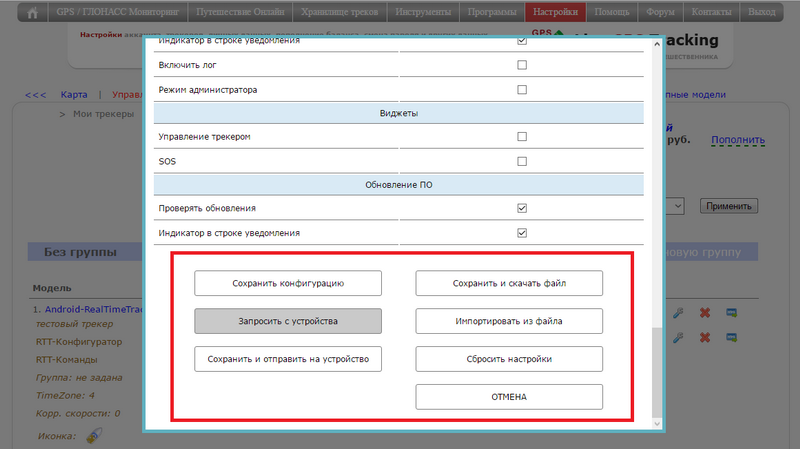Click Сохранить конфигурацию button
Viewport: 800px width, 449px height.
(288, 284)
